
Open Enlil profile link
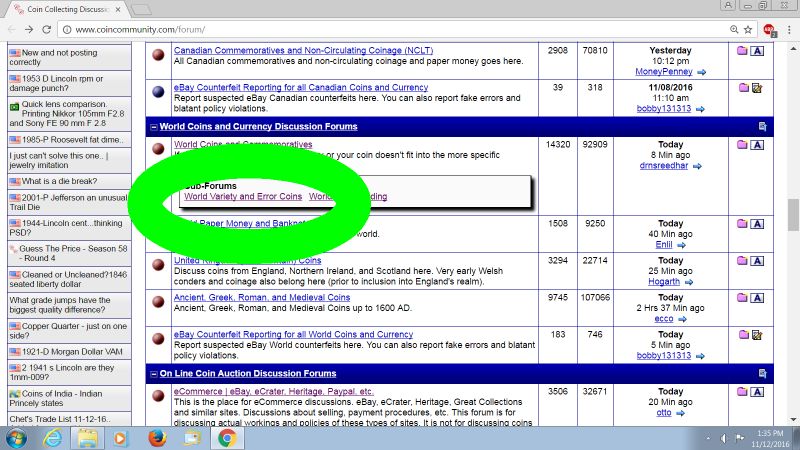(x=663, y=244)
